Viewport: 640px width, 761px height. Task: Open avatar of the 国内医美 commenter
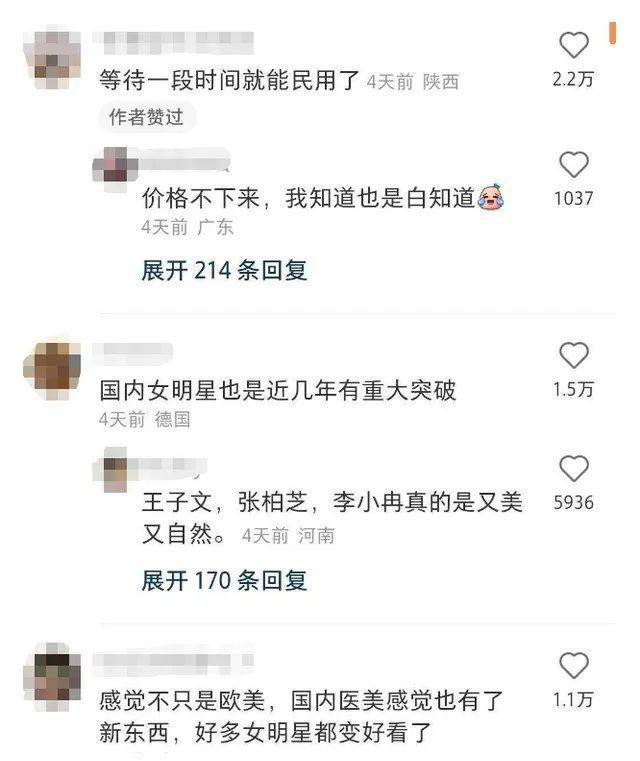tap(52, 678)
